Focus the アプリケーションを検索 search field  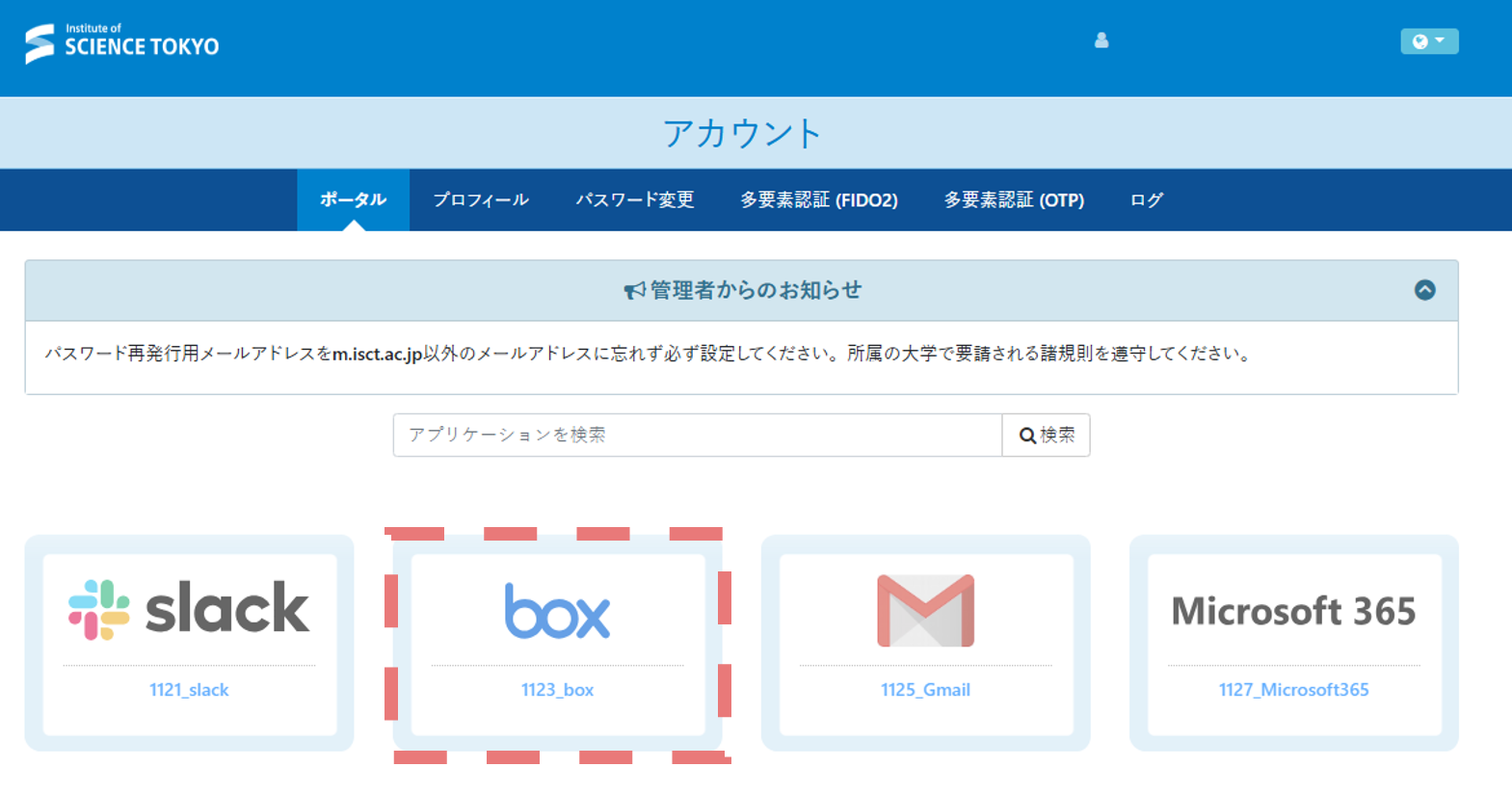pyautogui.click(x=698, y=435)
